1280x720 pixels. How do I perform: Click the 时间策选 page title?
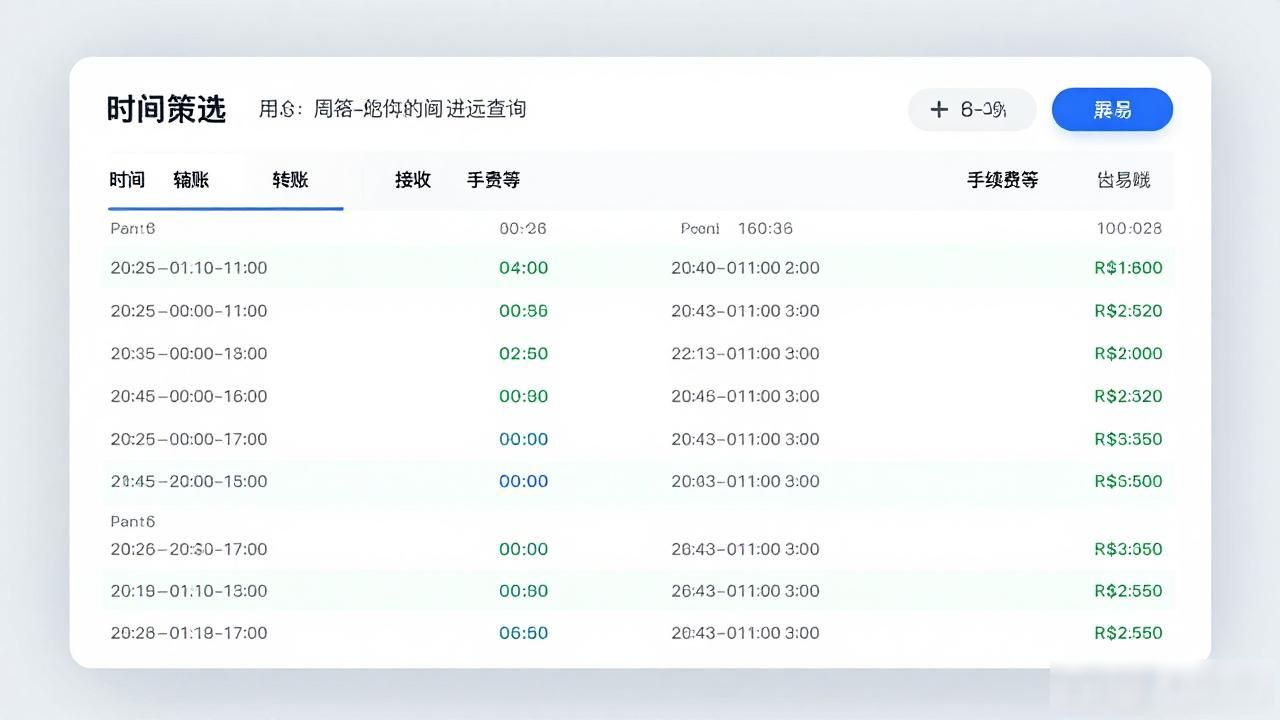[x=167, y=109]
